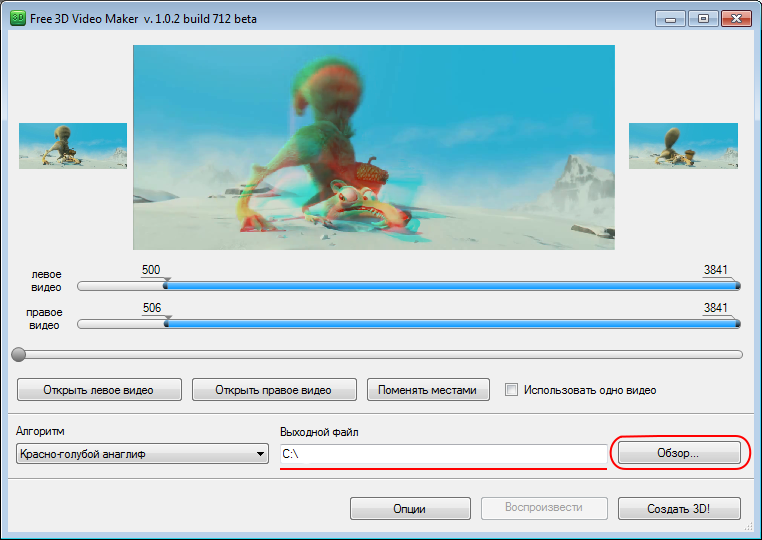Click the 'Выходной файл' label text
The width and height of the screenshot is (762, 540).
(319, 432)
